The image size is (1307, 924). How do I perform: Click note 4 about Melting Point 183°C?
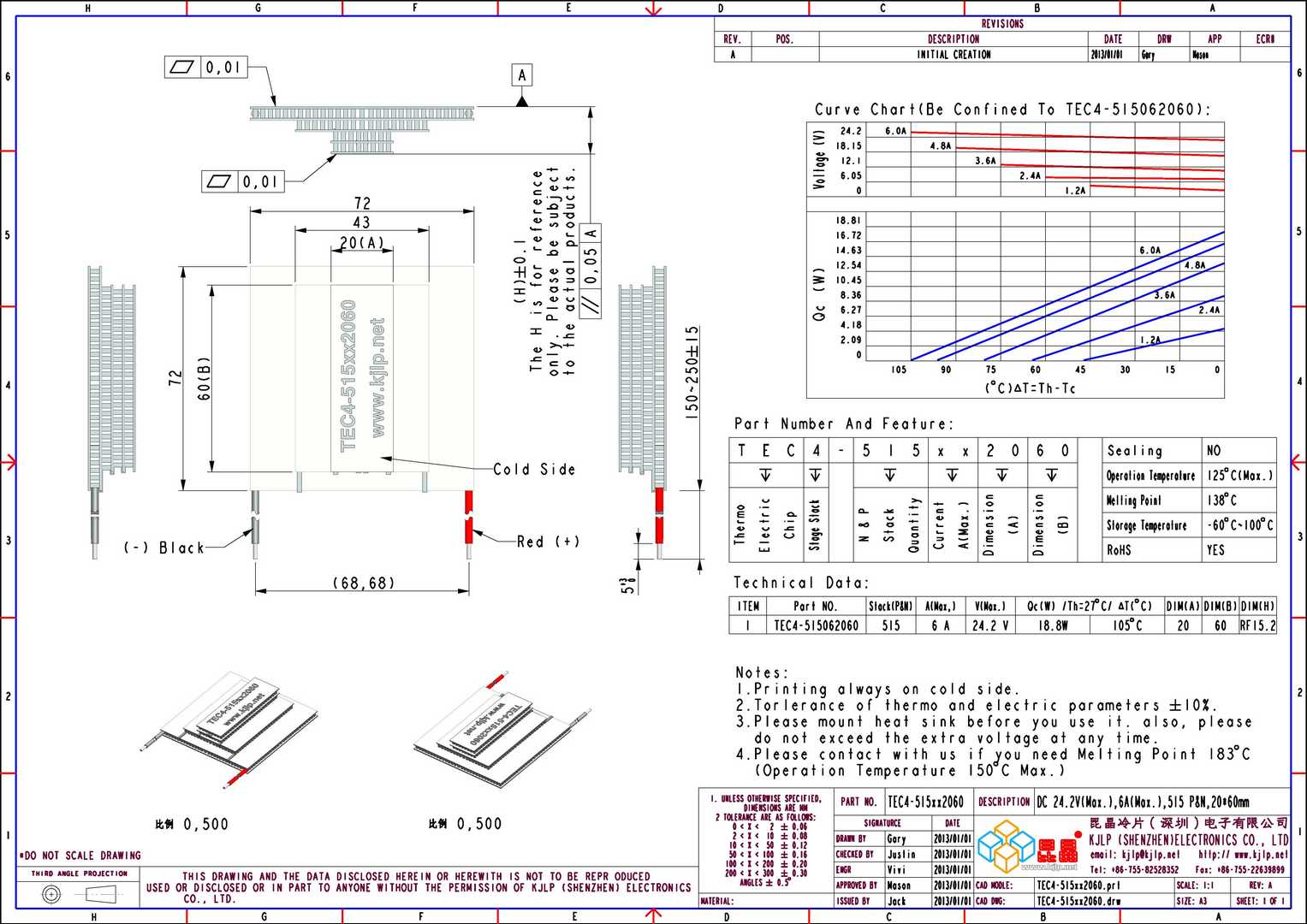(x=993, y=762)
